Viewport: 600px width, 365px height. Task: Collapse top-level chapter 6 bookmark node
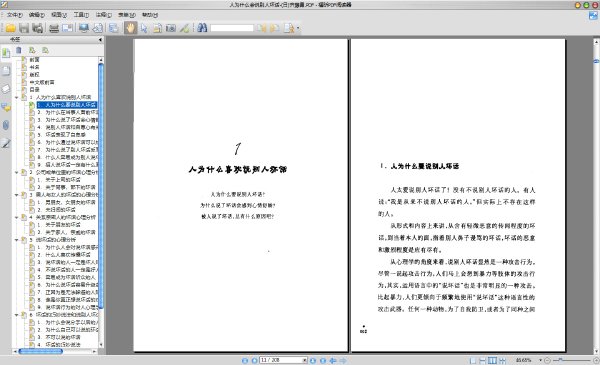(x=16, y=315)
